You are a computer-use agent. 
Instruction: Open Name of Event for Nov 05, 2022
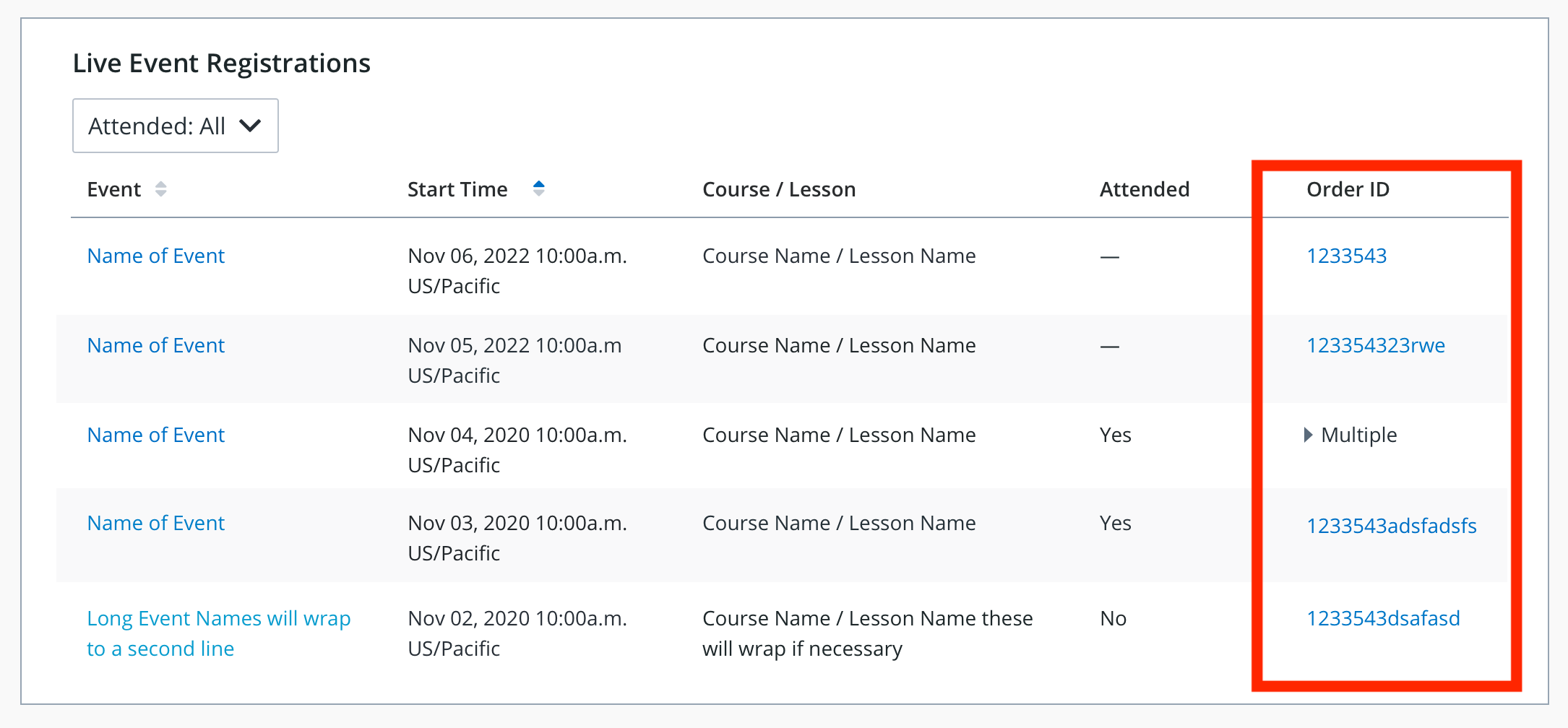[x=156, y=345]
